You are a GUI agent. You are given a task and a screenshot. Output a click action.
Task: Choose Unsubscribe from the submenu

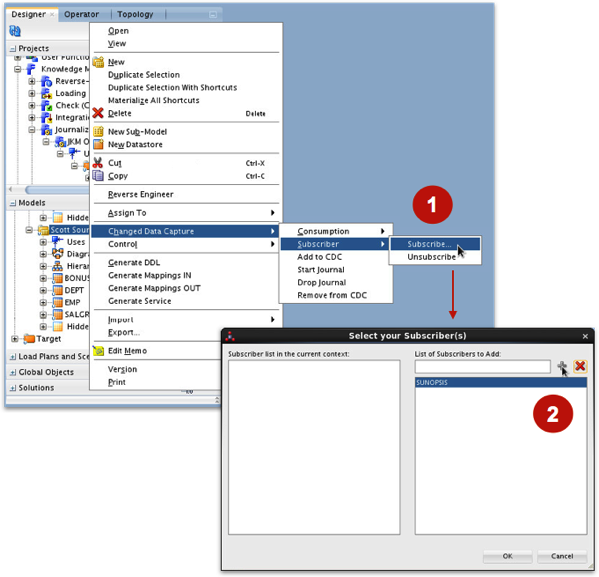[x=435, y=257]
